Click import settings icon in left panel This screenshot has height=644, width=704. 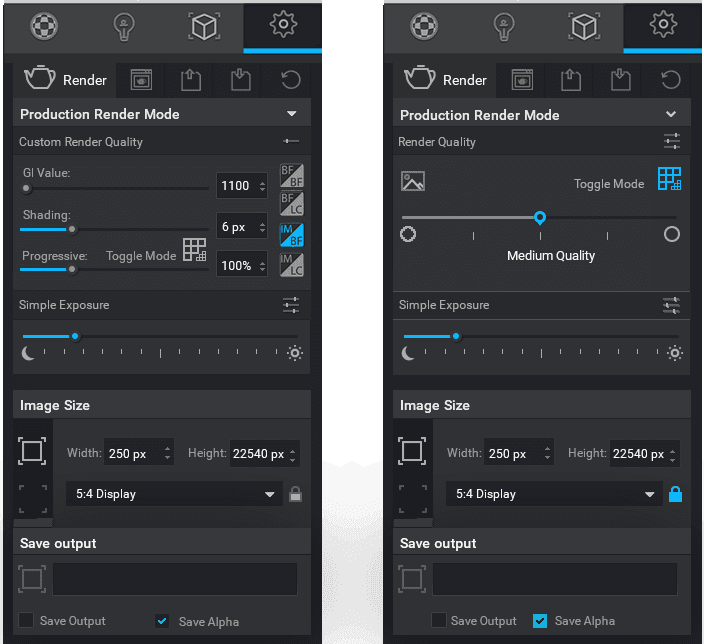[x=241, y=80]
